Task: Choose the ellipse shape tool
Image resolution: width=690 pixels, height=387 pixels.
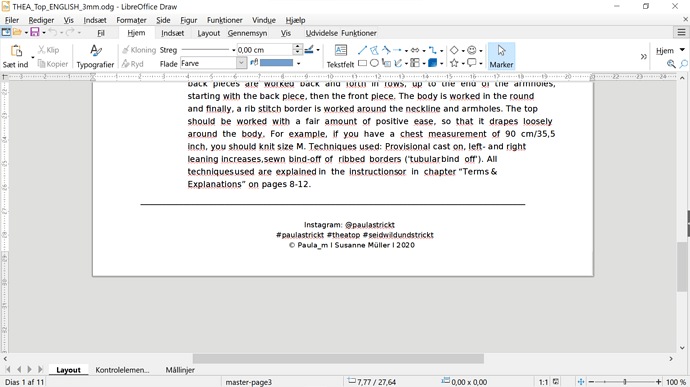Action: point(374,63)
